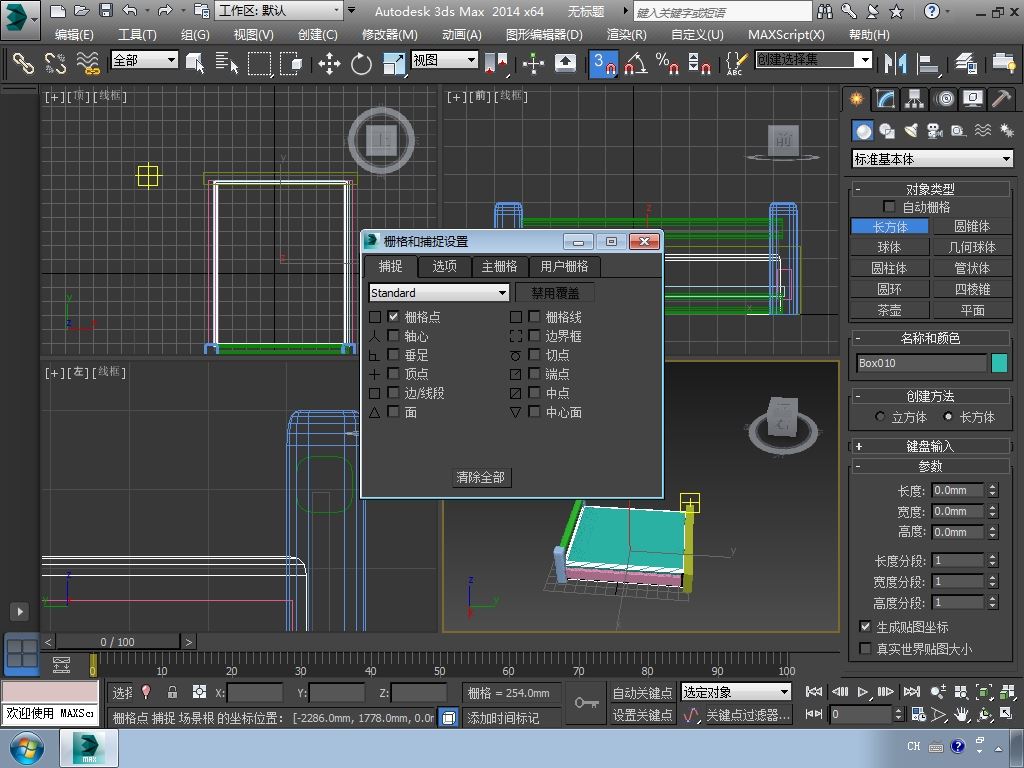Click the Undo arrow icon
The image size is (1024, 768).
[x=129, y=10]
